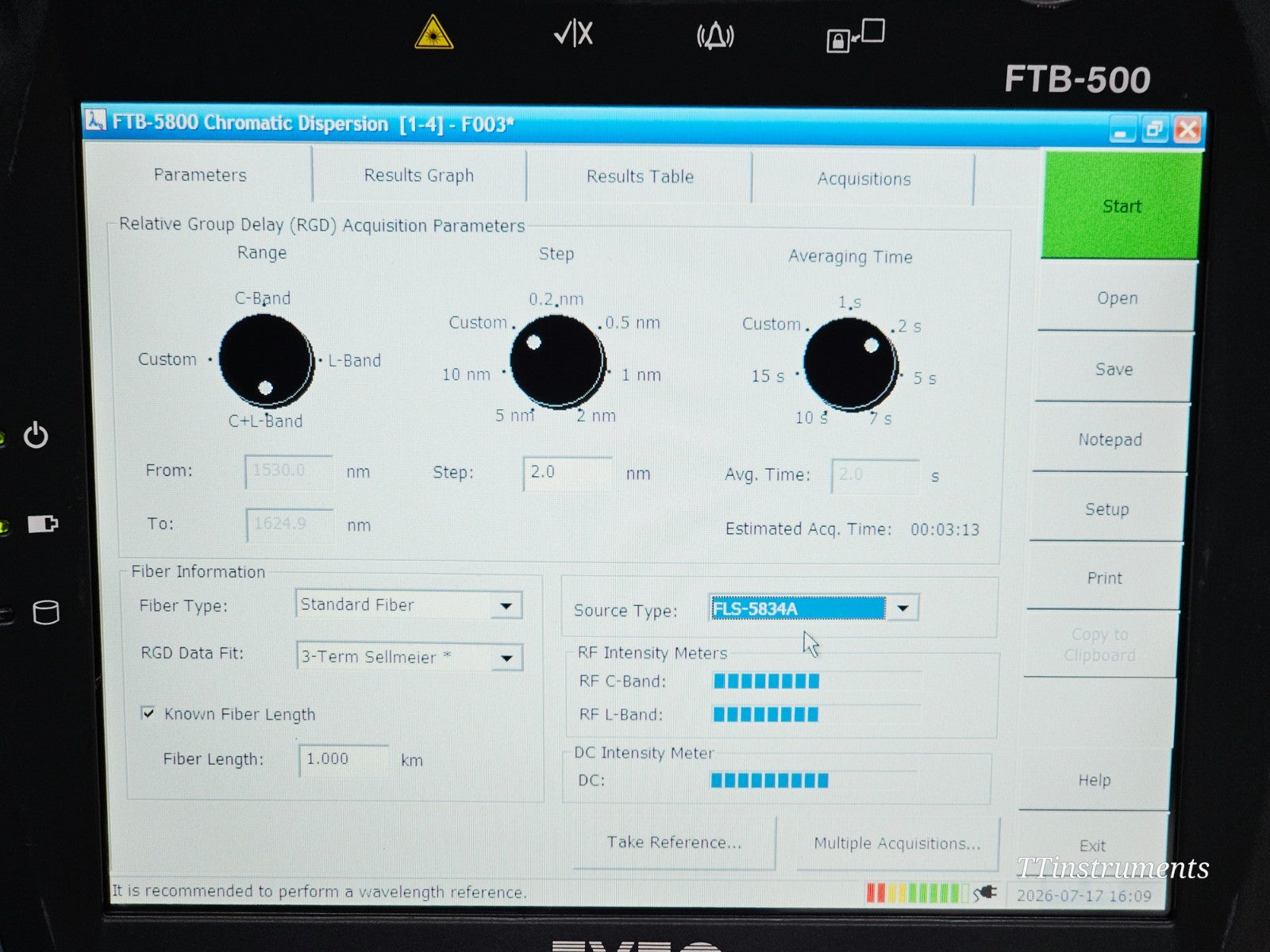Viewport: 1270px width, 952px height.
Task: Set Step knob to 0.2 nm
Action: point(556,299)
